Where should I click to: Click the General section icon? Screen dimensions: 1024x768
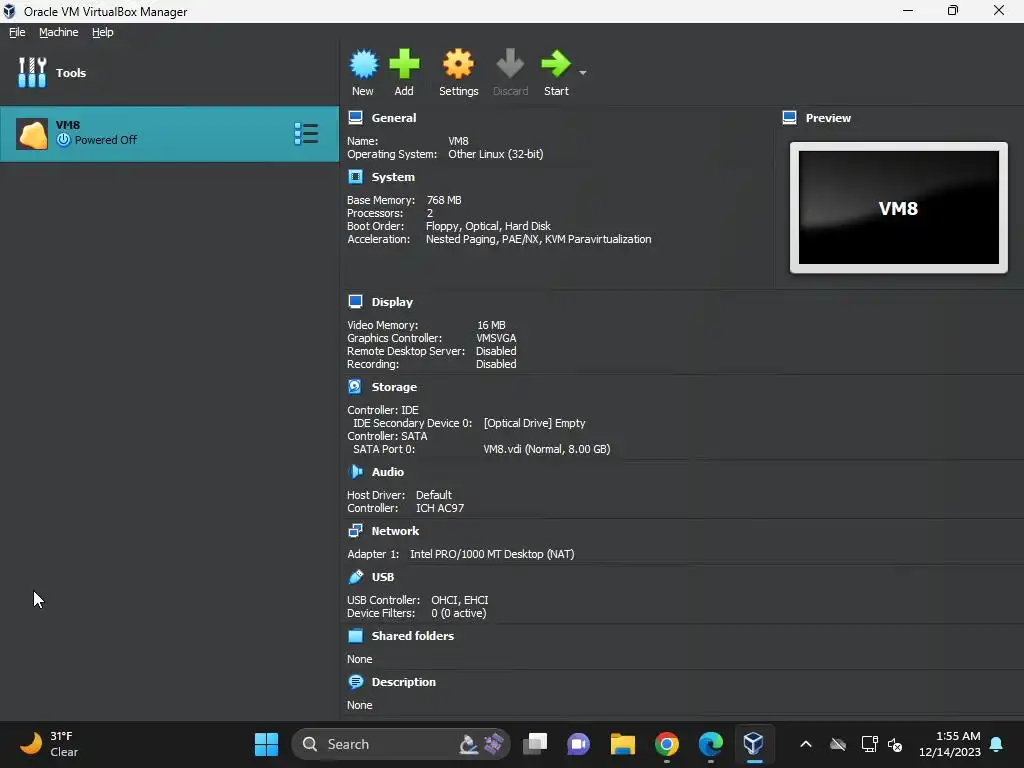pos(355,118)
